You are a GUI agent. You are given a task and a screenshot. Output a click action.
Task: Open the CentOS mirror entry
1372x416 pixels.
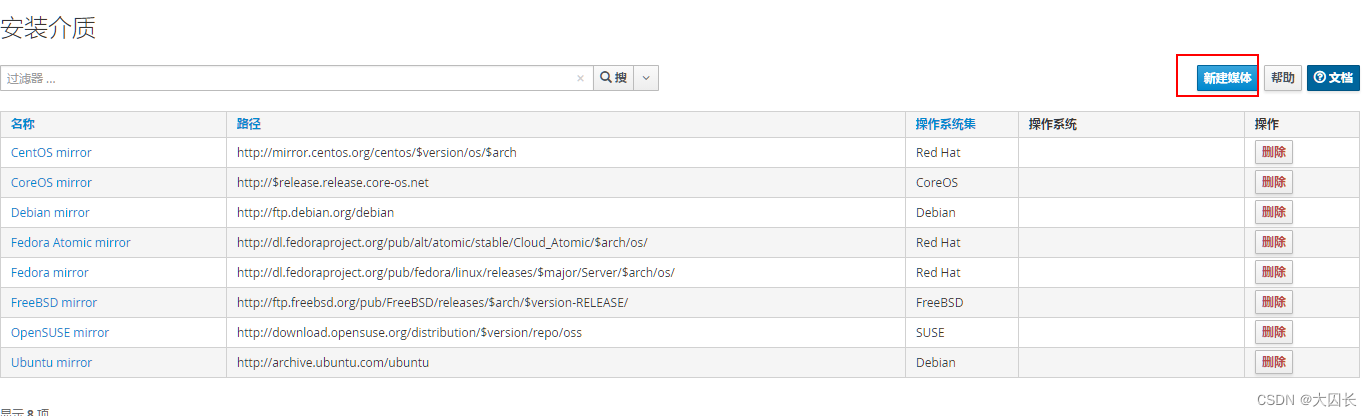click(51, 153)
